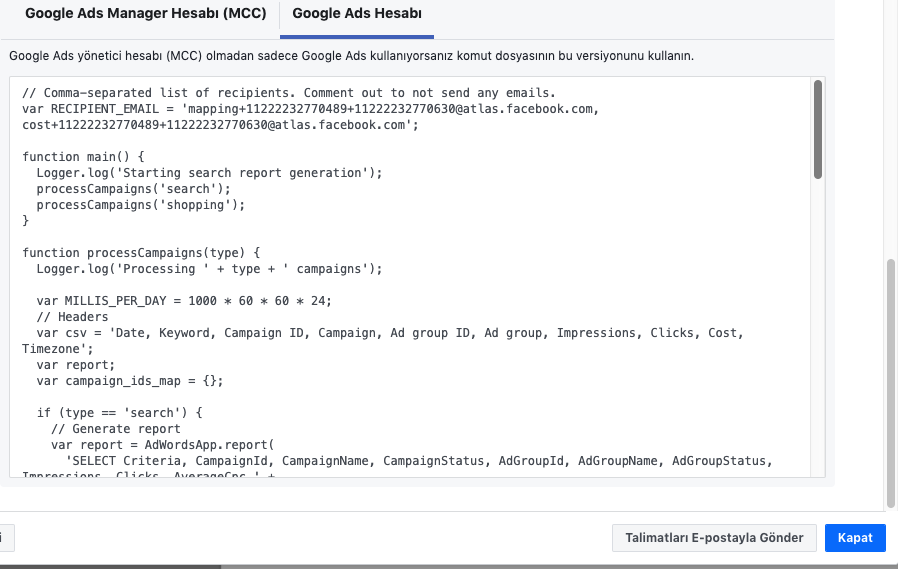Click the '// Generate report' comment
The height and width of the screenshot is (569, 898).
(x=116, y=429)
